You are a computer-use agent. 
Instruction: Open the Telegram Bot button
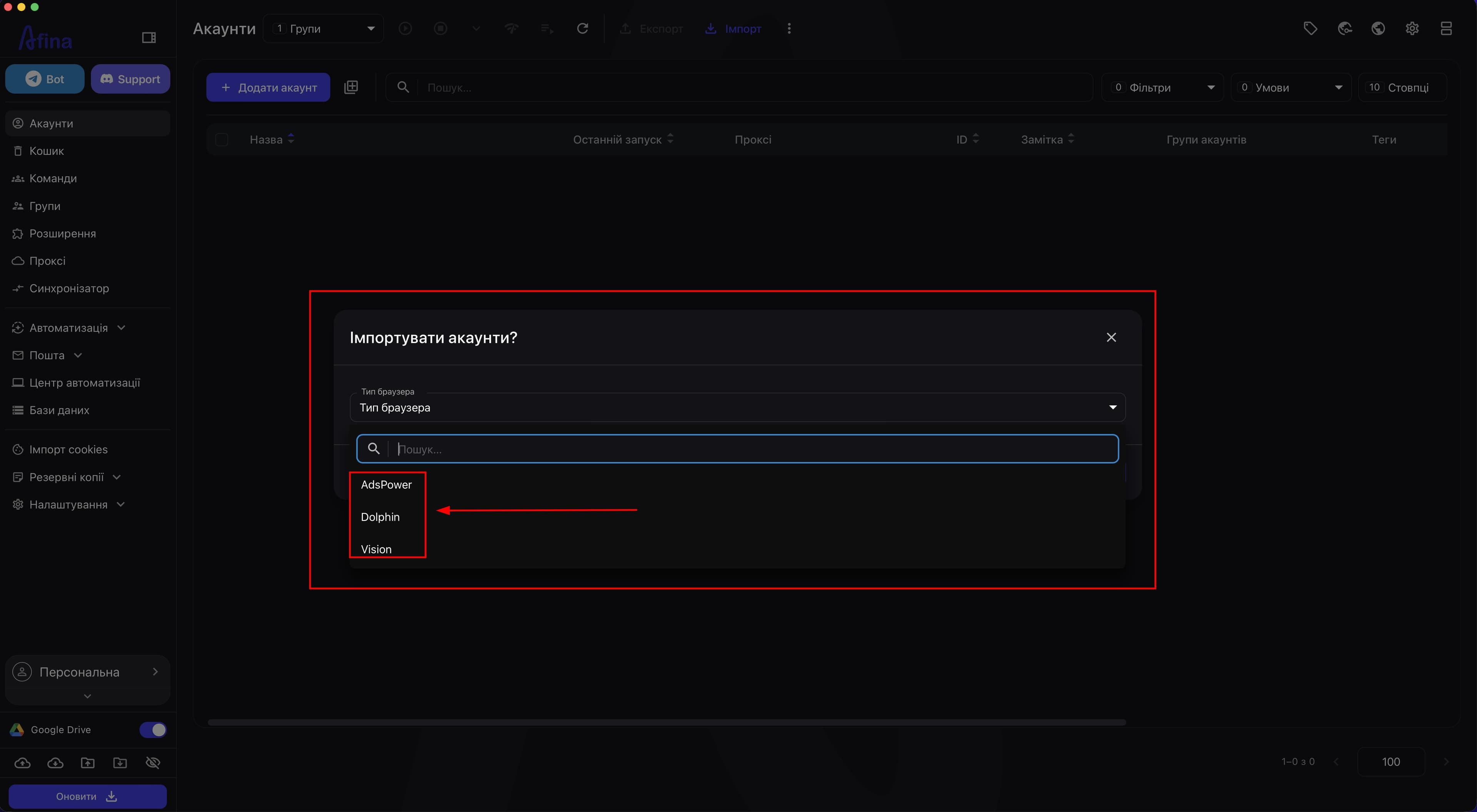coord(45,79)
